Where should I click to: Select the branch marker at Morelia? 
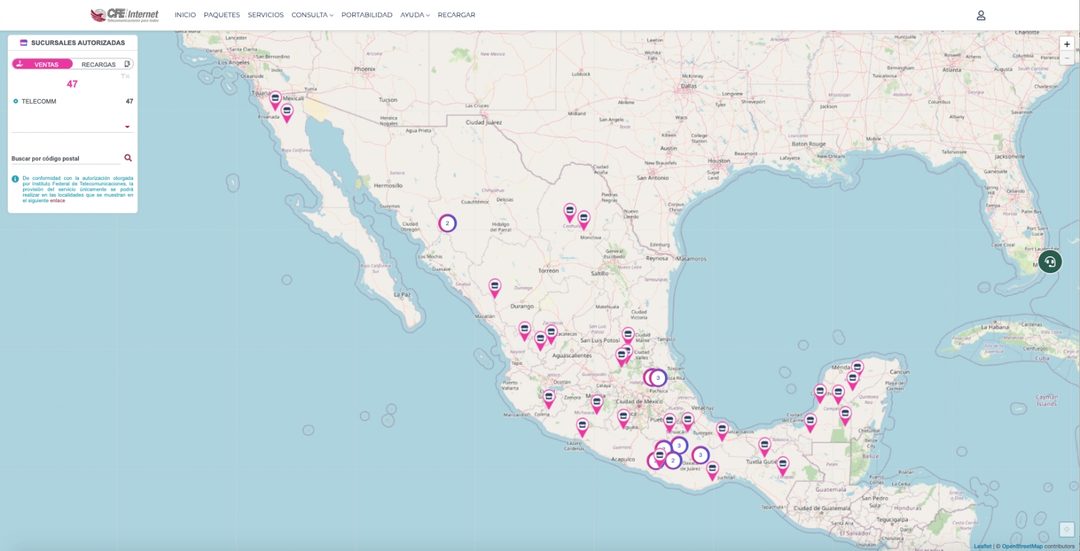(x=597, y=404)
